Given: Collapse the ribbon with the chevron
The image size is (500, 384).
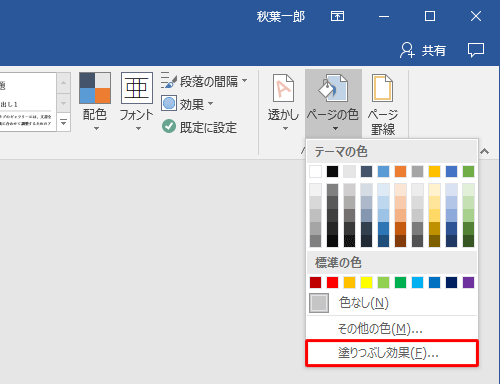Looking at the screenshot, I should pos(484,151).
